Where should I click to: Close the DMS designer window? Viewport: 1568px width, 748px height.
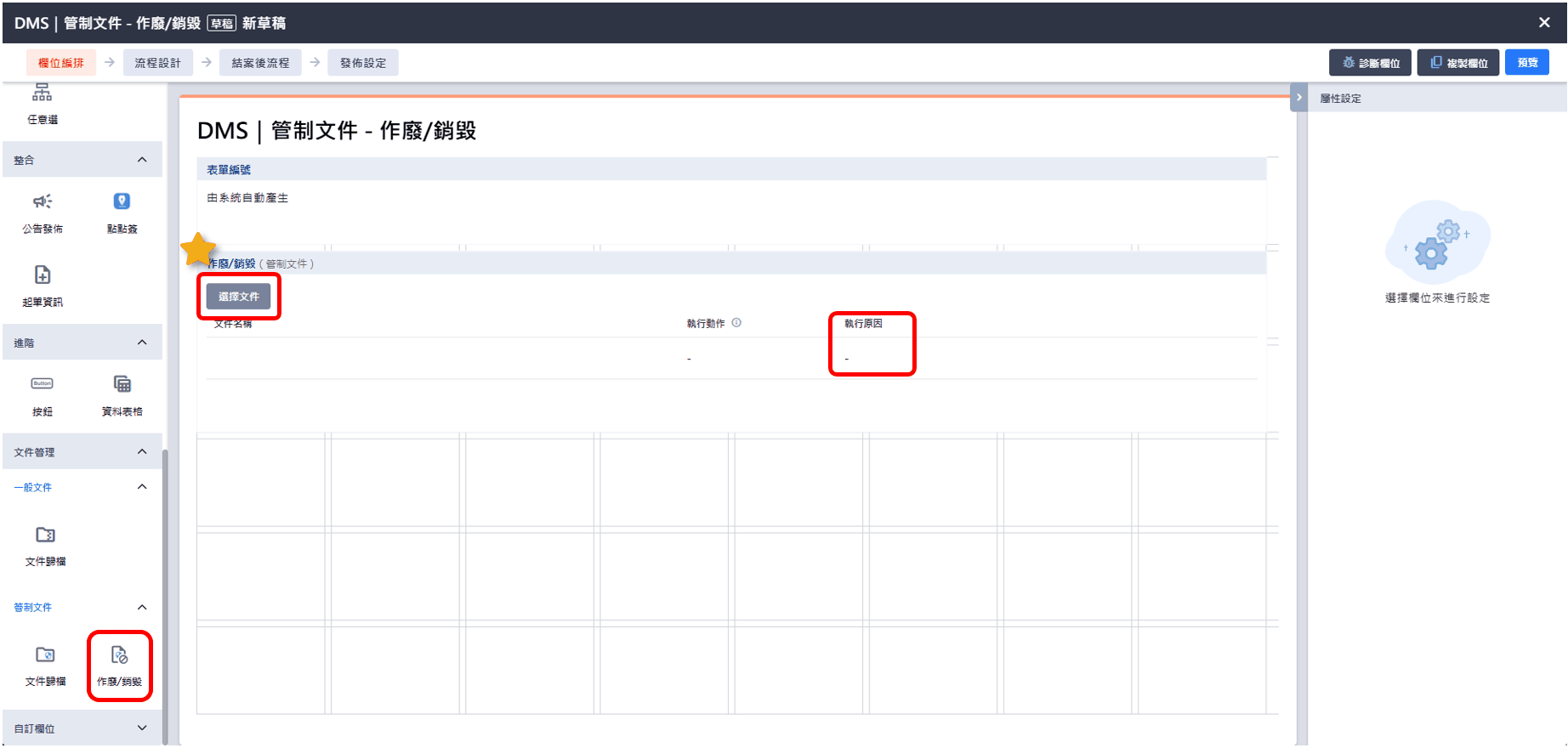1544,23
